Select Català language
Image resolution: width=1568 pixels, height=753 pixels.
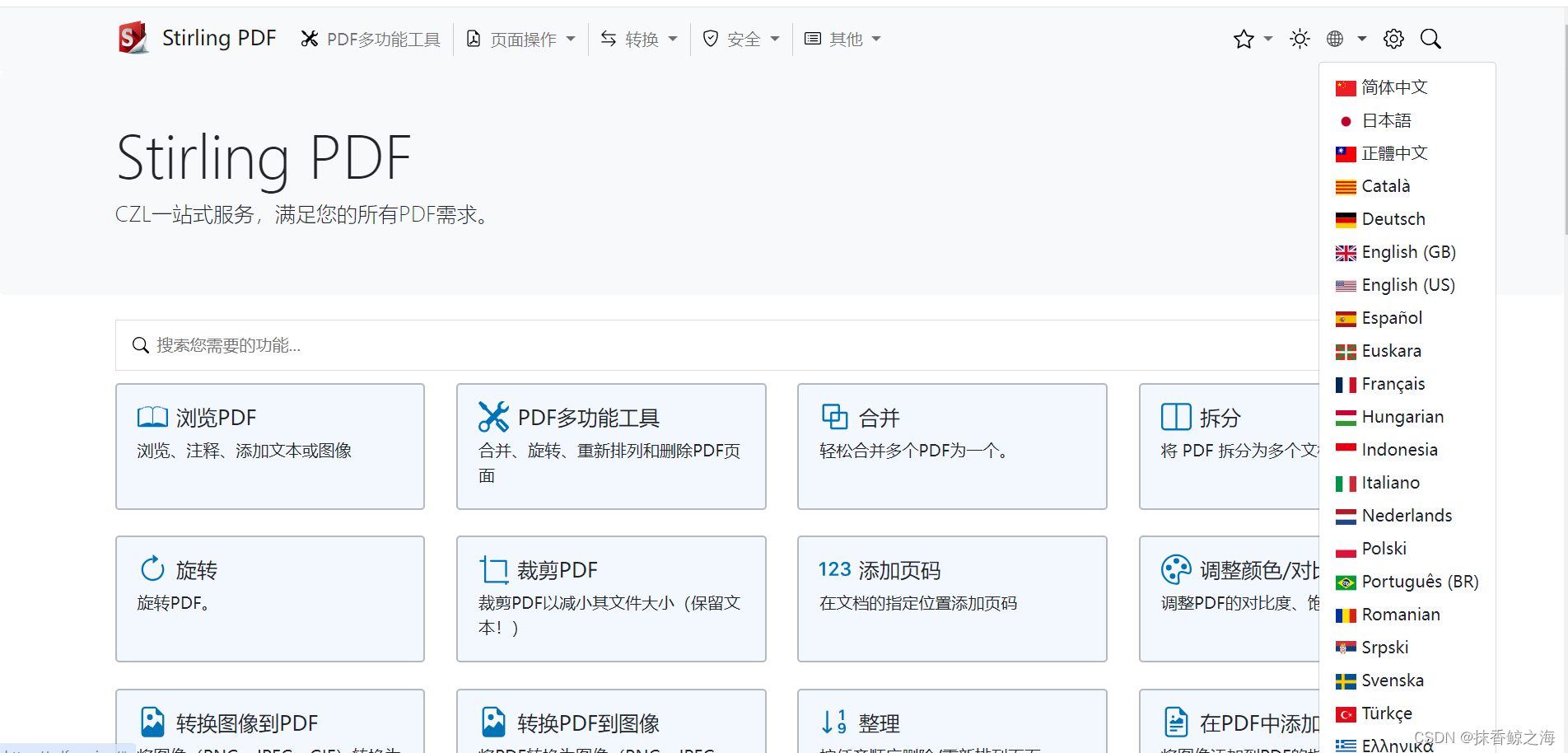tap(1407, 186)
